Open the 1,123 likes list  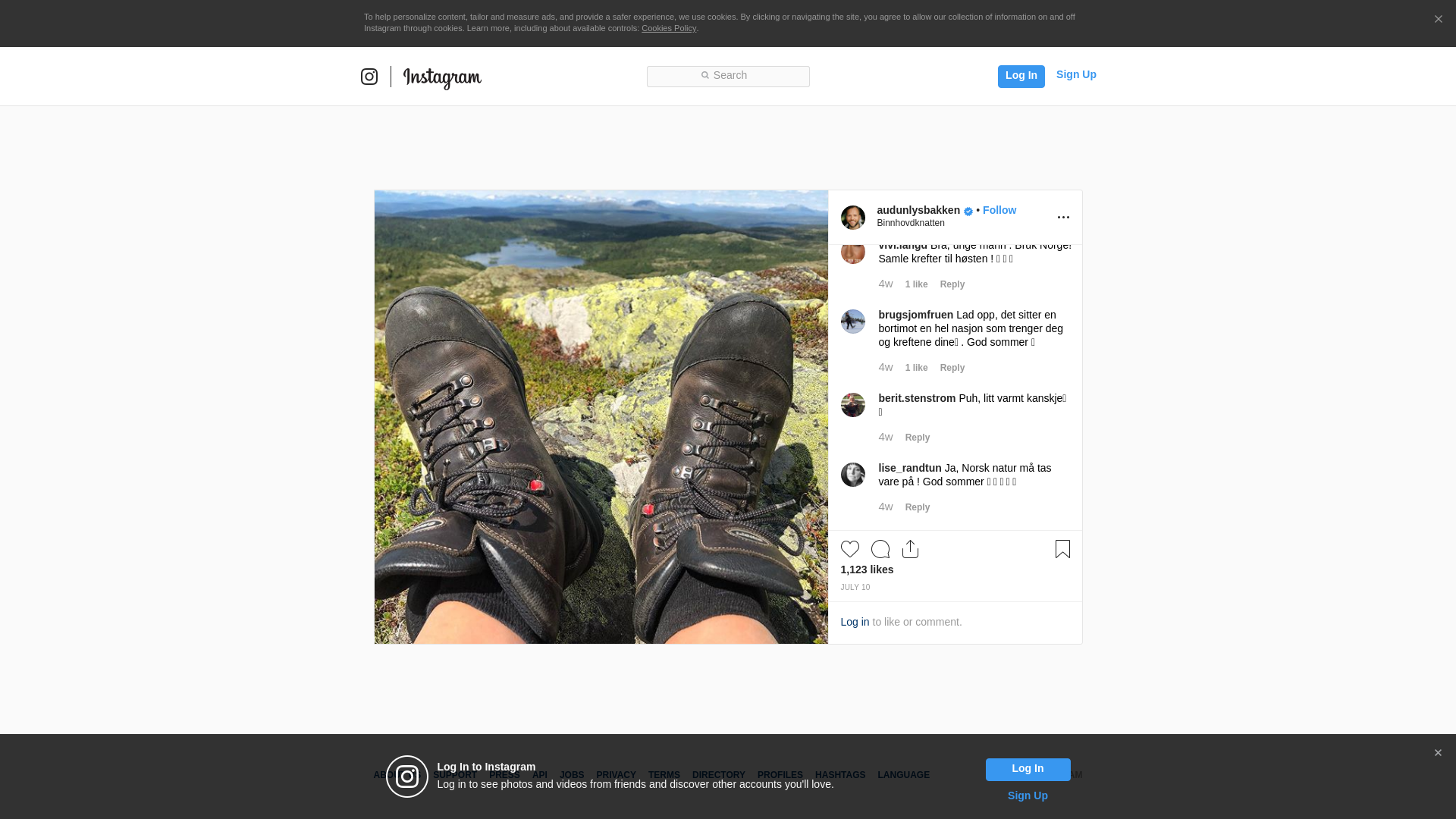867,570
